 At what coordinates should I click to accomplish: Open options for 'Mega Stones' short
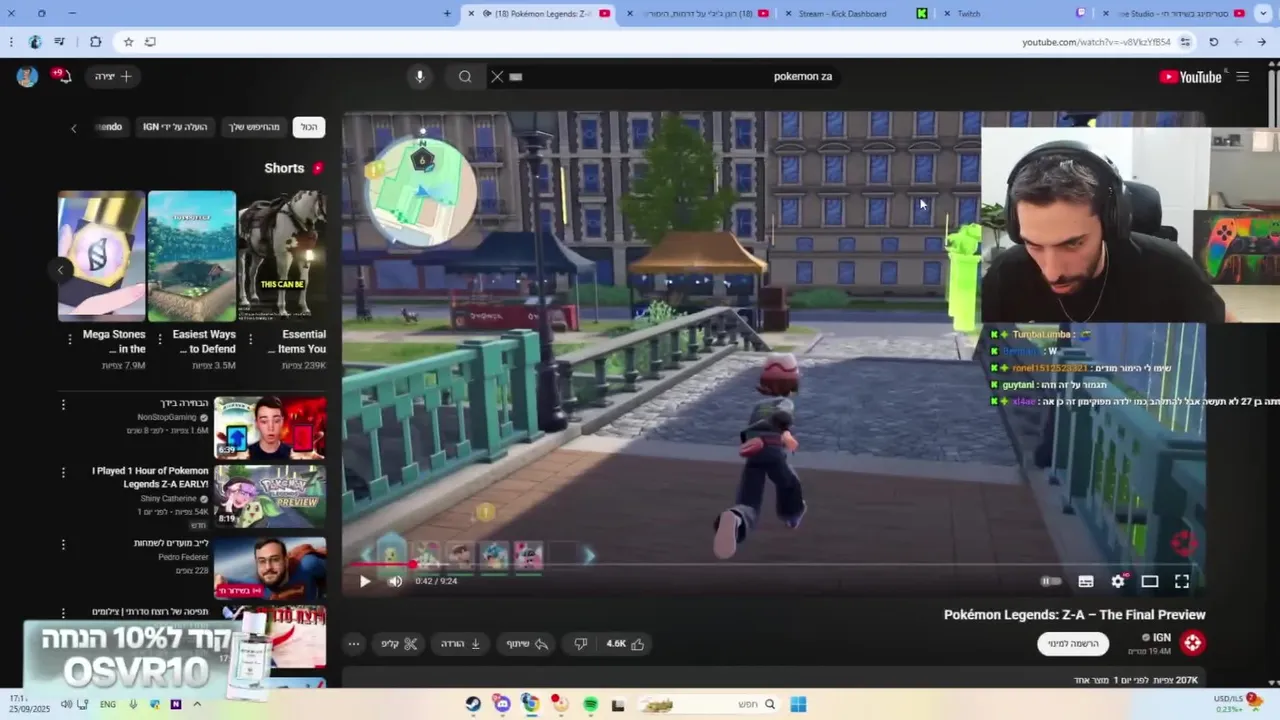click(x=69, y=340)
